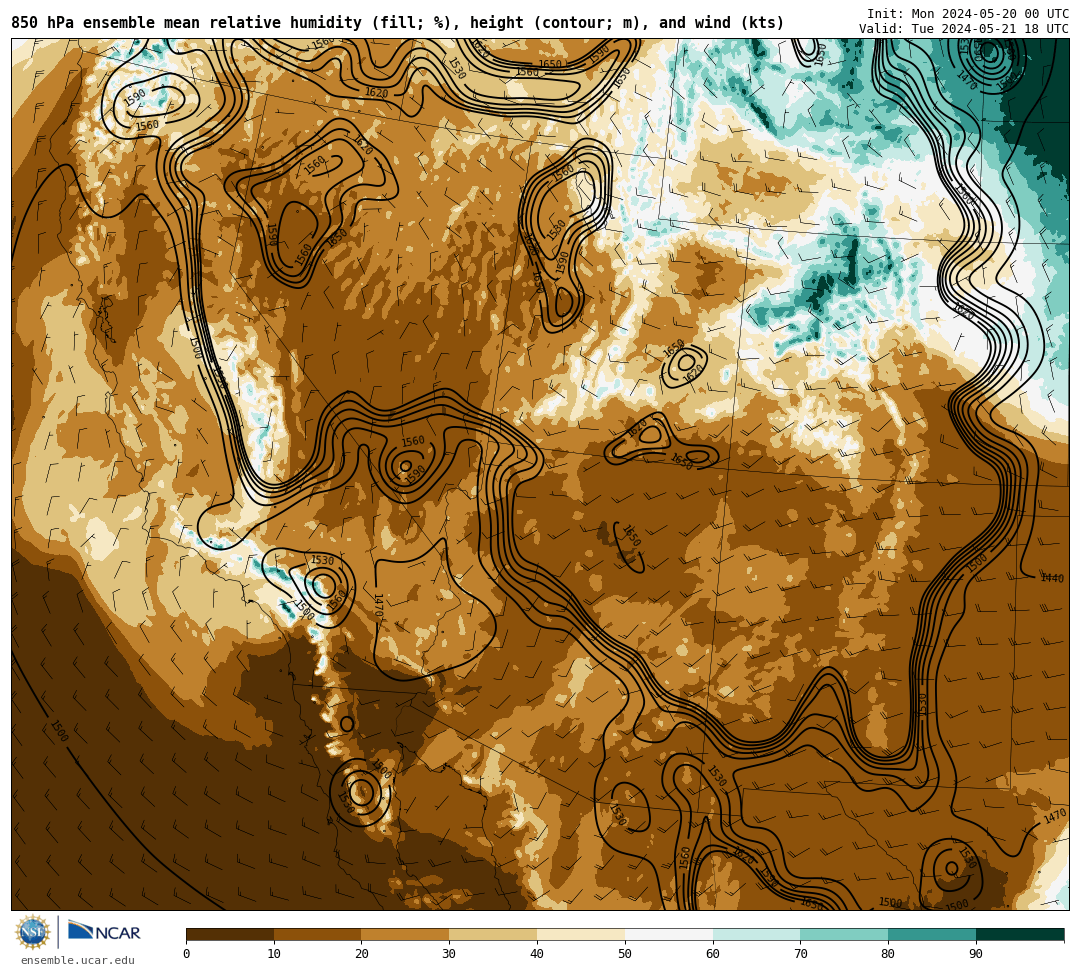1080x973 pixels.
Task: Click the 1440 contour label at right edge
Action: point(1052,578)
